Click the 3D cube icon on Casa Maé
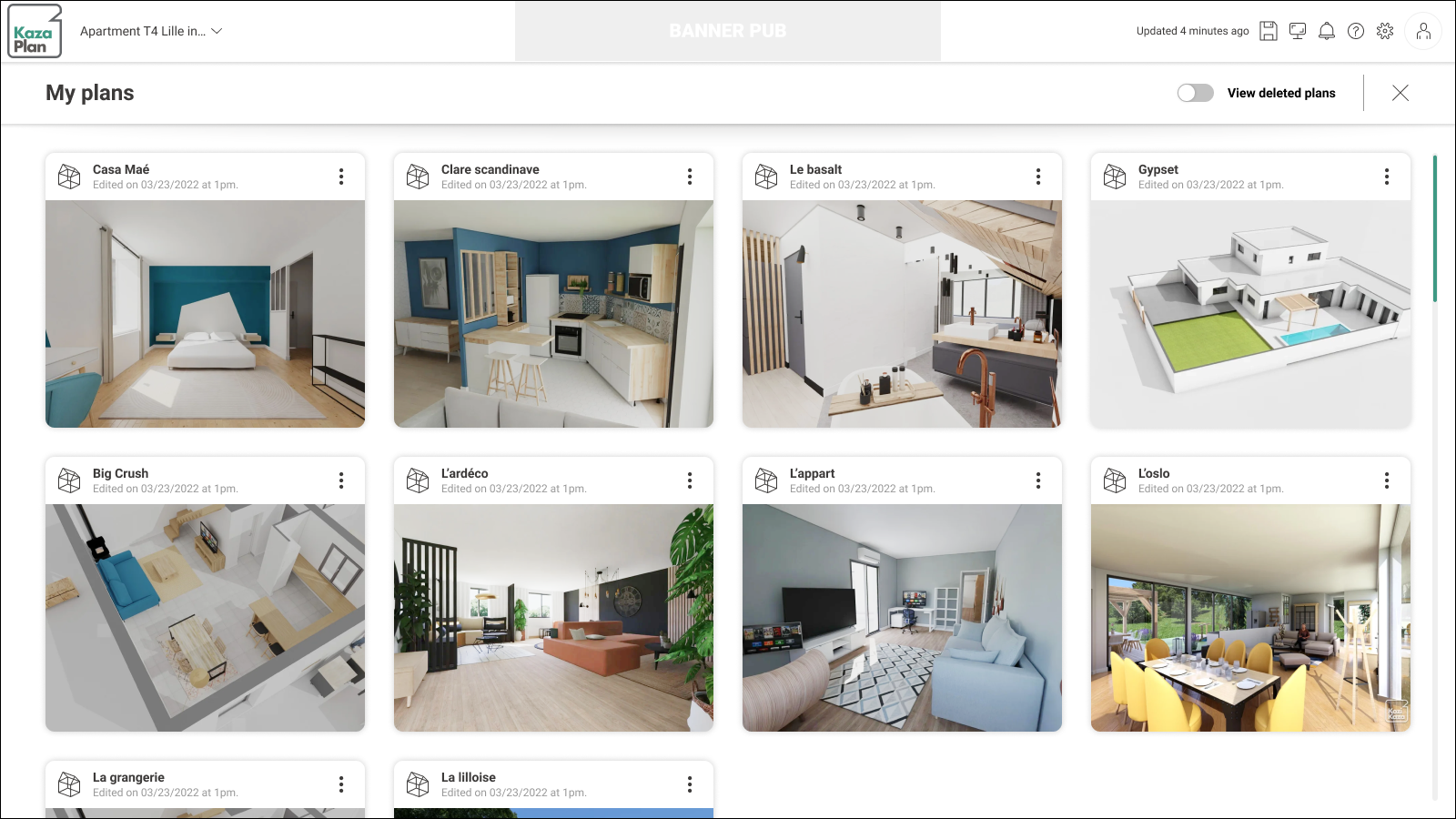 click(69, 177)
